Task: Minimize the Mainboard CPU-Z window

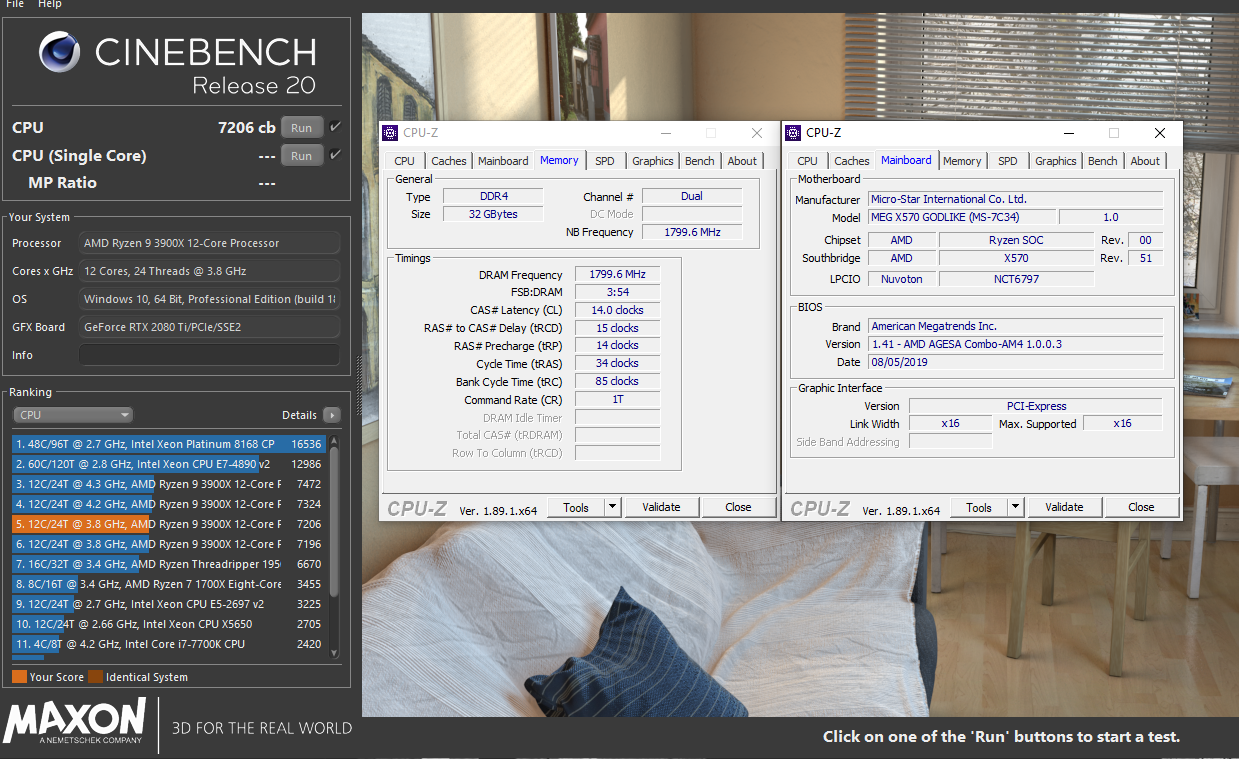Action: [1067, 133]
